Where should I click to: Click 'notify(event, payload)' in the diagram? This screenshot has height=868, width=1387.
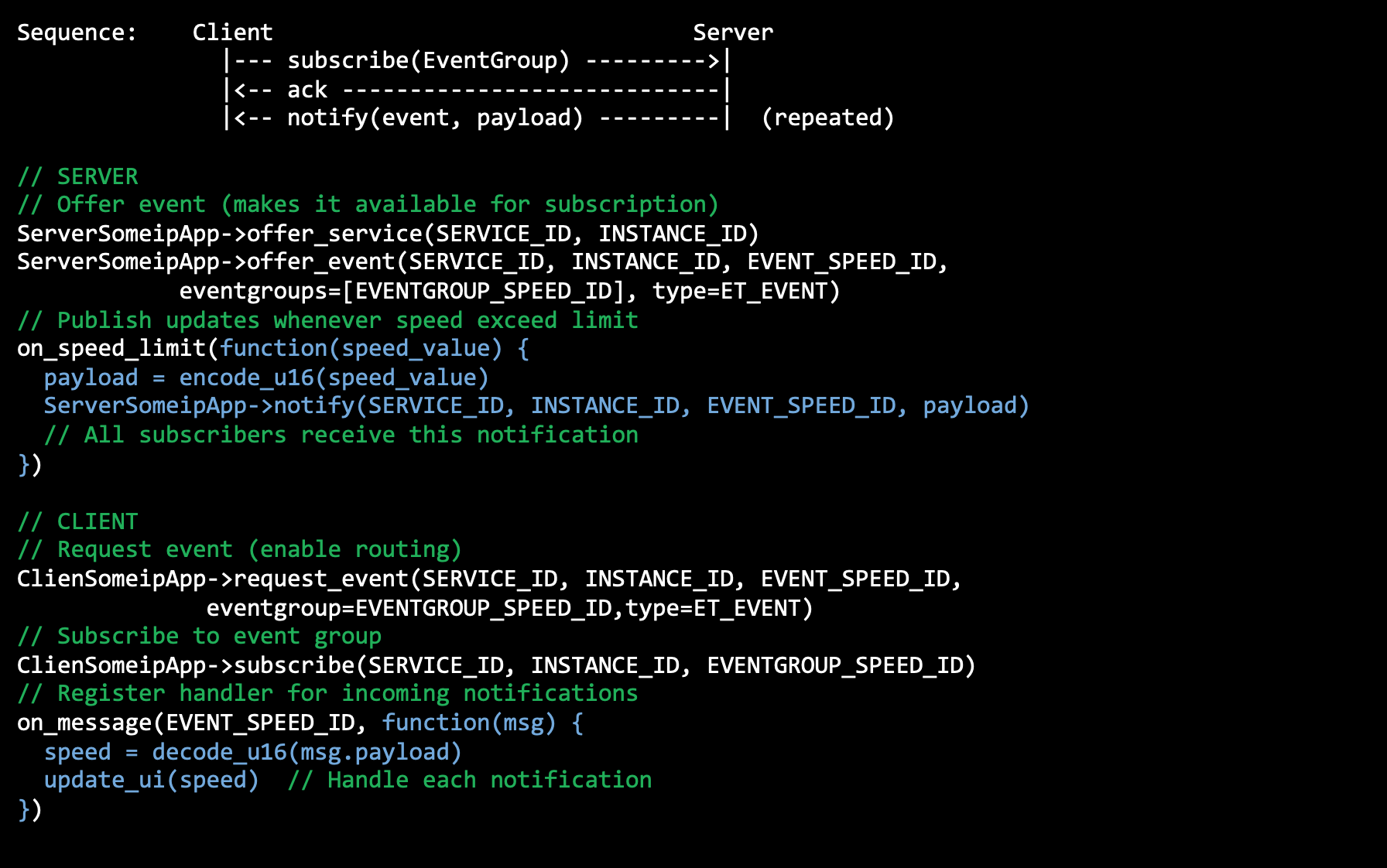[435, 118]
